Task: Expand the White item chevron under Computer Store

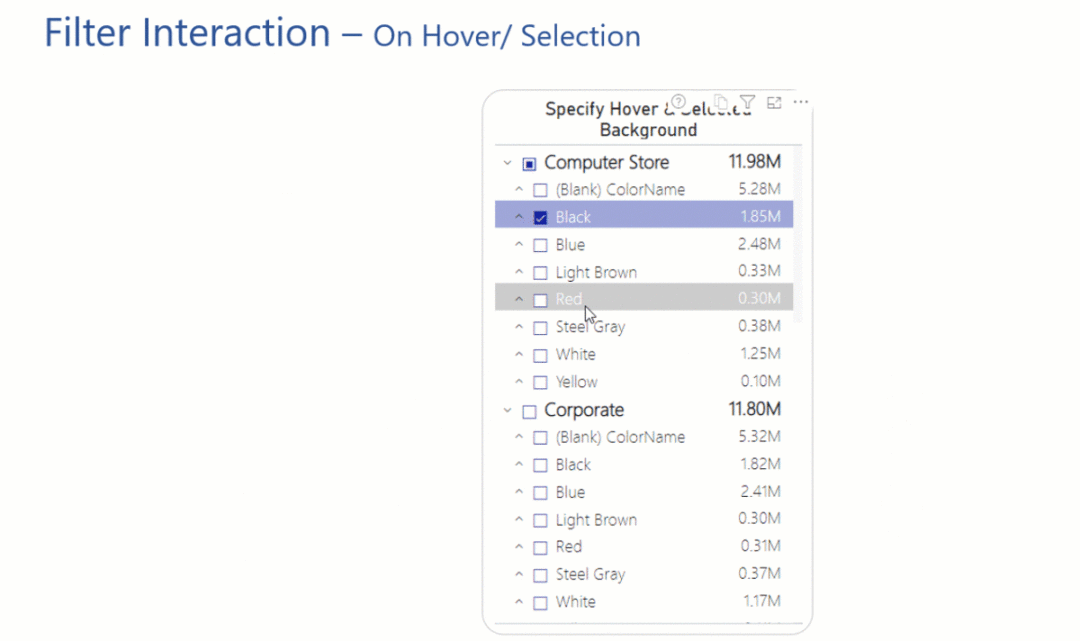Action: [519, 354]
